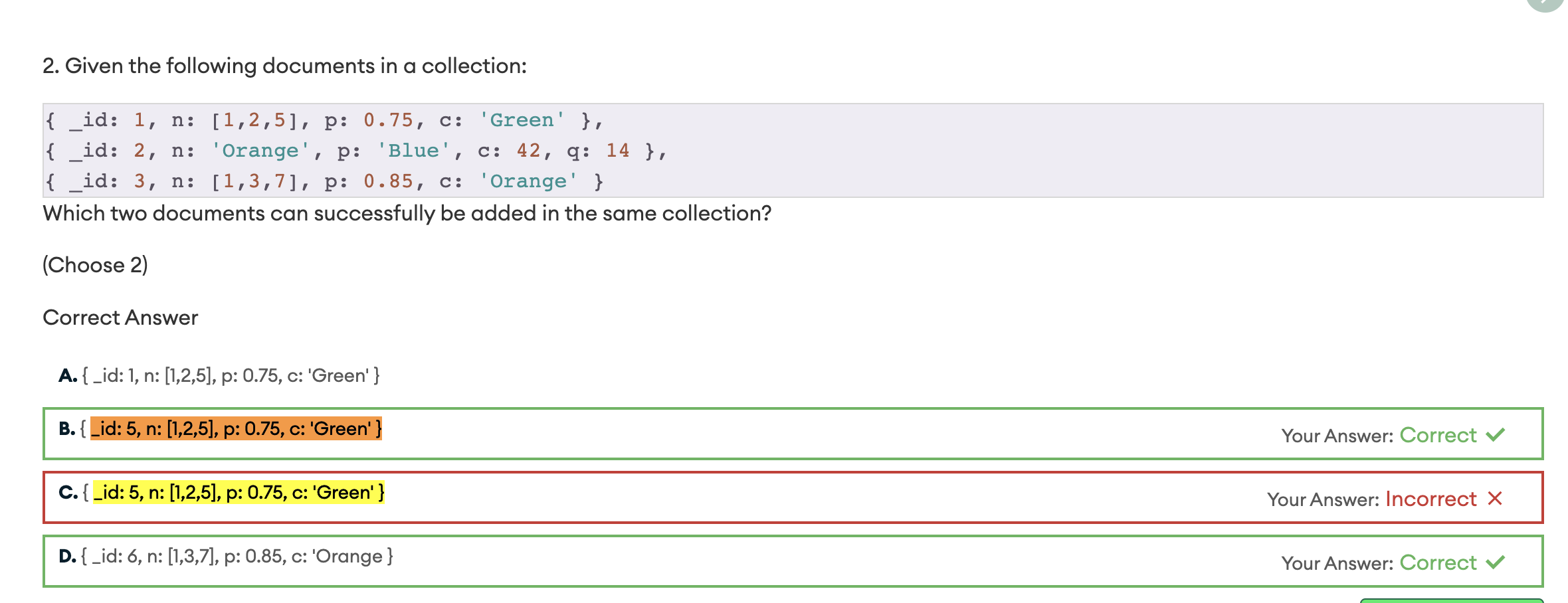Click the '(Choose 2)' instruction text
The width and height of the screenshot is (1568, 603).
(x=95, y=265)
